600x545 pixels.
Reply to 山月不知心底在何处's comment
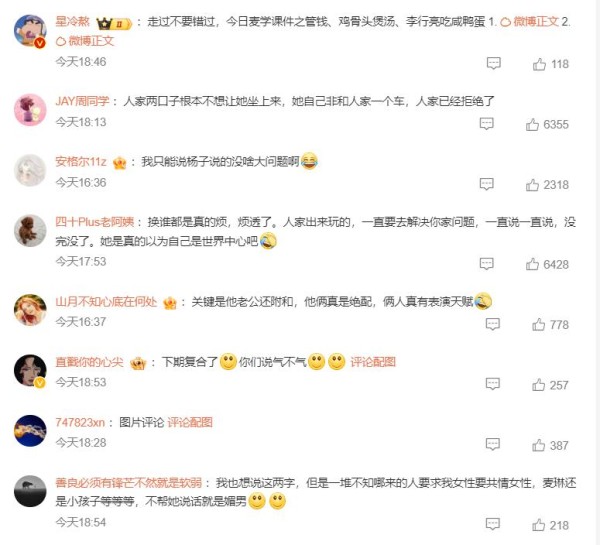pos(492,324)
